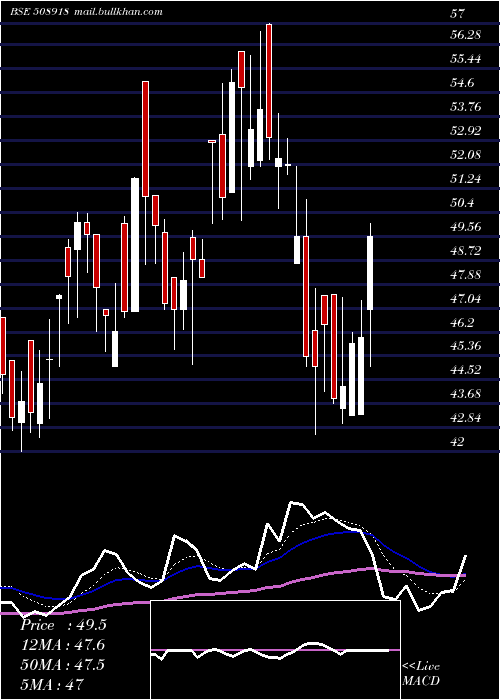
Task: Select the 47.04 price axis label
Action: (466, 299)
